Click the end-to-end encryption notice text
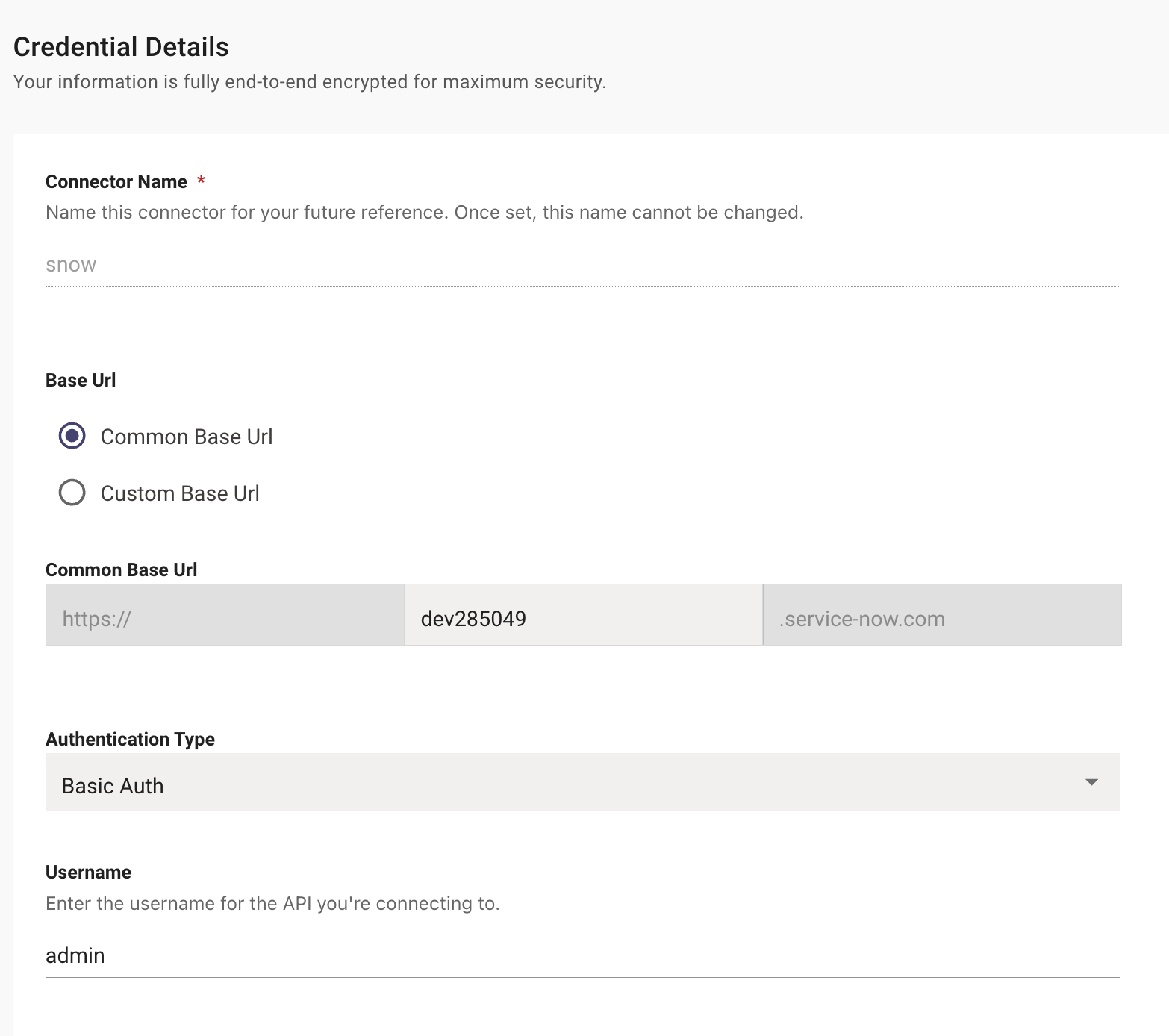 coord(309,82)
